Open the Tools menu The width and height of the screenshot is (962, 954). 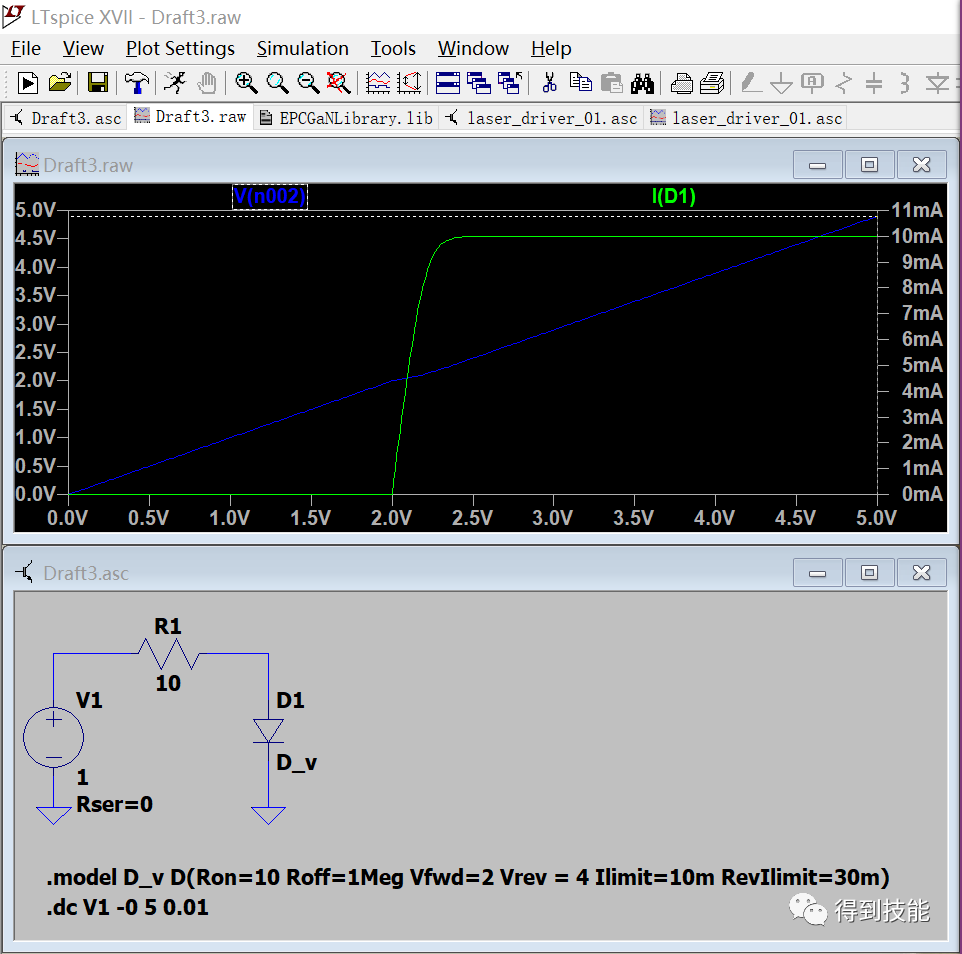[x=393, y=48]
